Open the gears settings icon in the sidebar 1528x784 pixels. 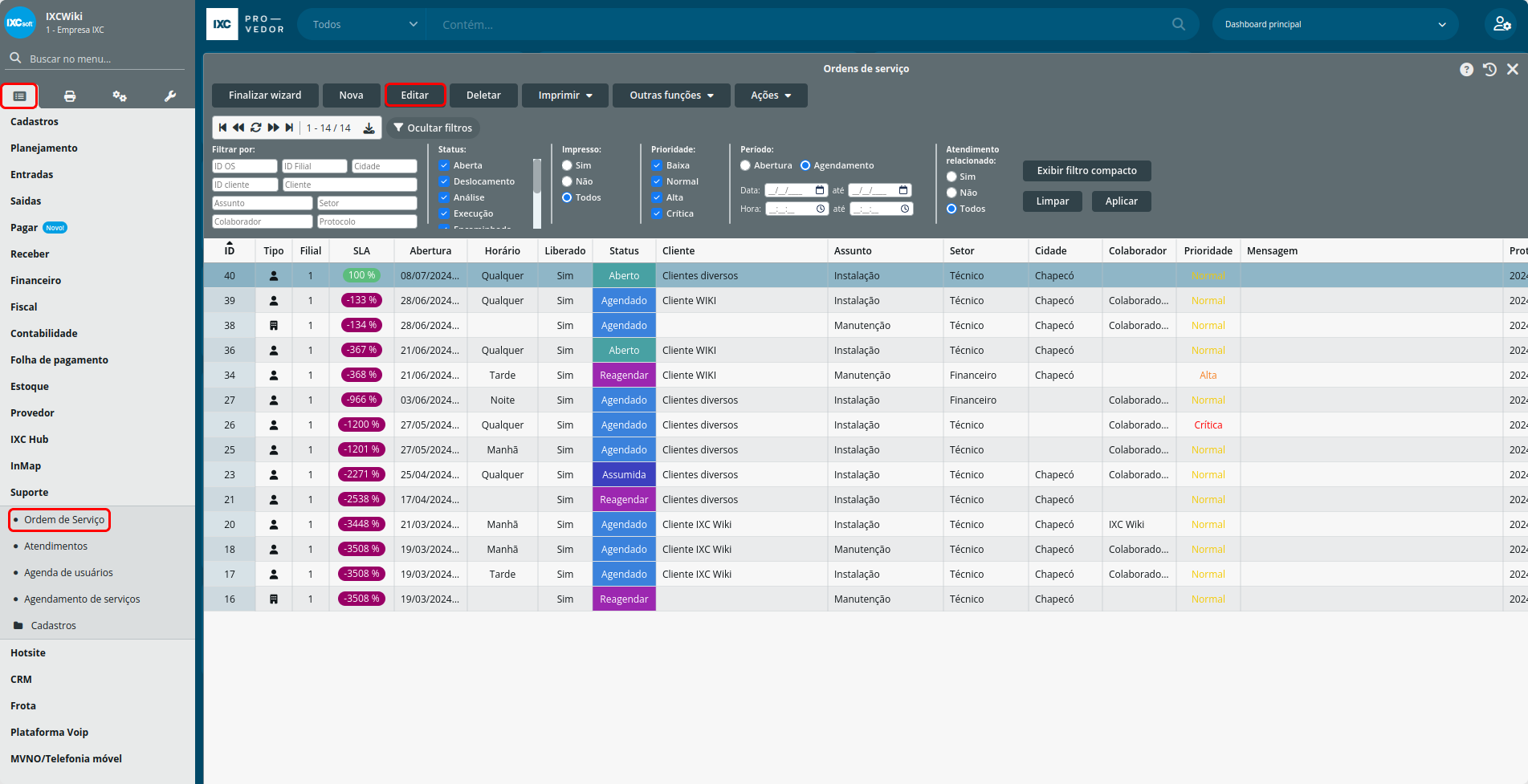pyautogui.click(x=120, y=96)
